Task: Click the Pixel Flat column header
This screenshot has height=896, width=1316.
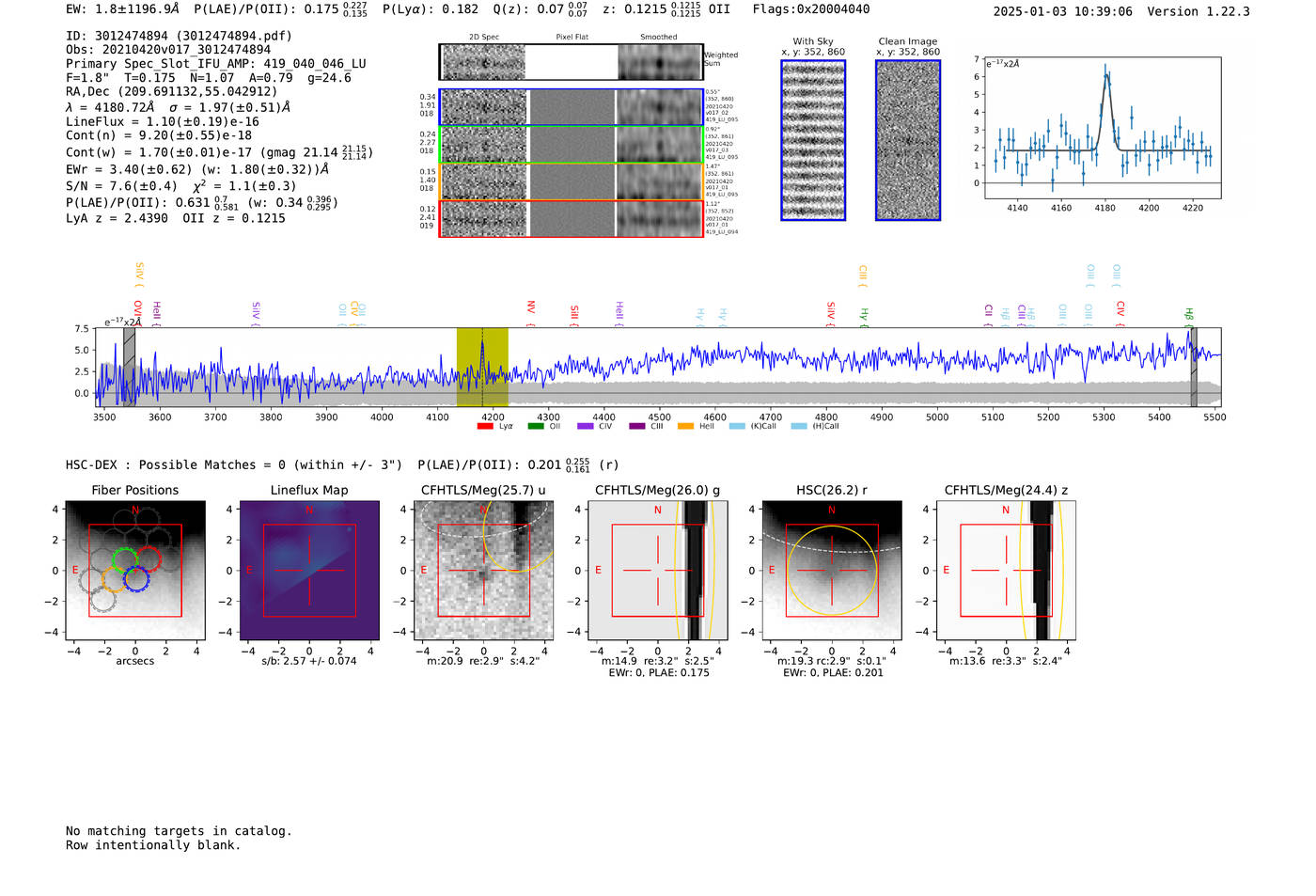Action: click(572, 38)
